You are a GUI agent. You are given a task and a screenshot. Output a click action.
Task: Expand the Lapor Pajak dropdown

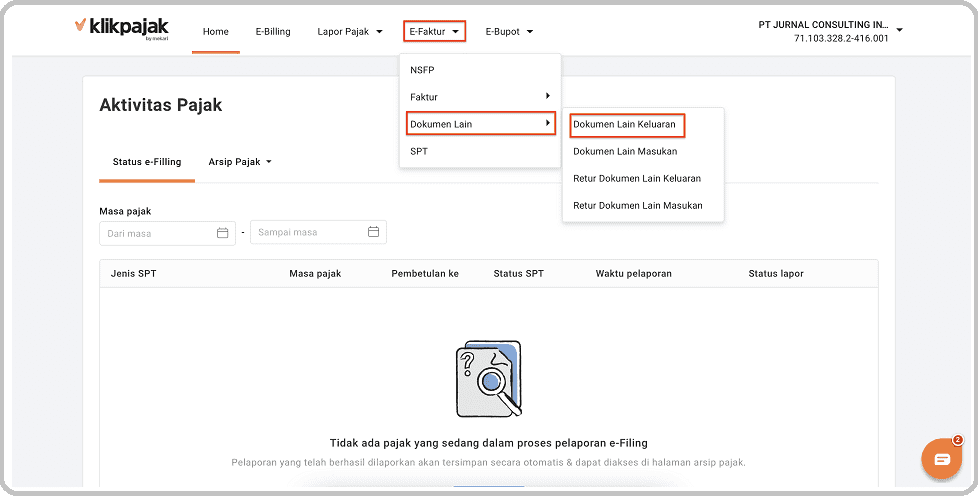tap(350, 32)
